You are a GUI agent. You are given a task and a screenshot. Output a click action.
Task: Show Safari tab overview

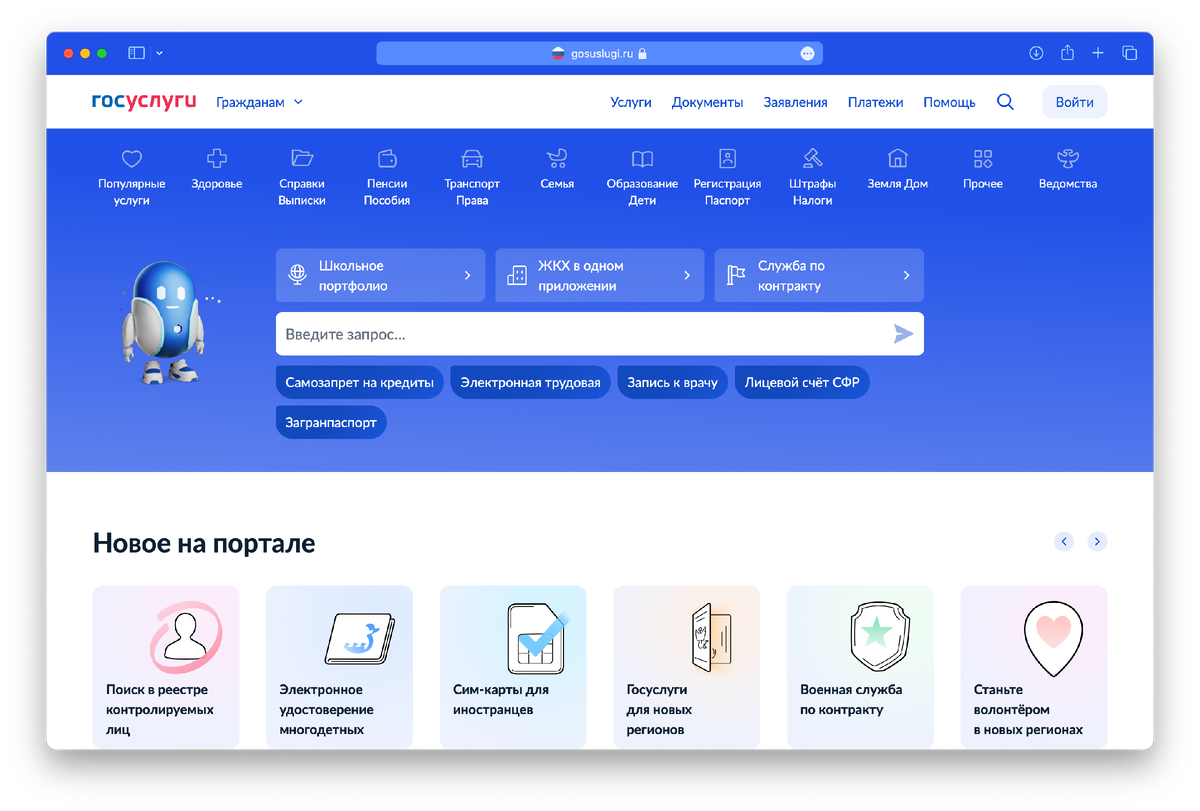click(x=1129, y=53)
